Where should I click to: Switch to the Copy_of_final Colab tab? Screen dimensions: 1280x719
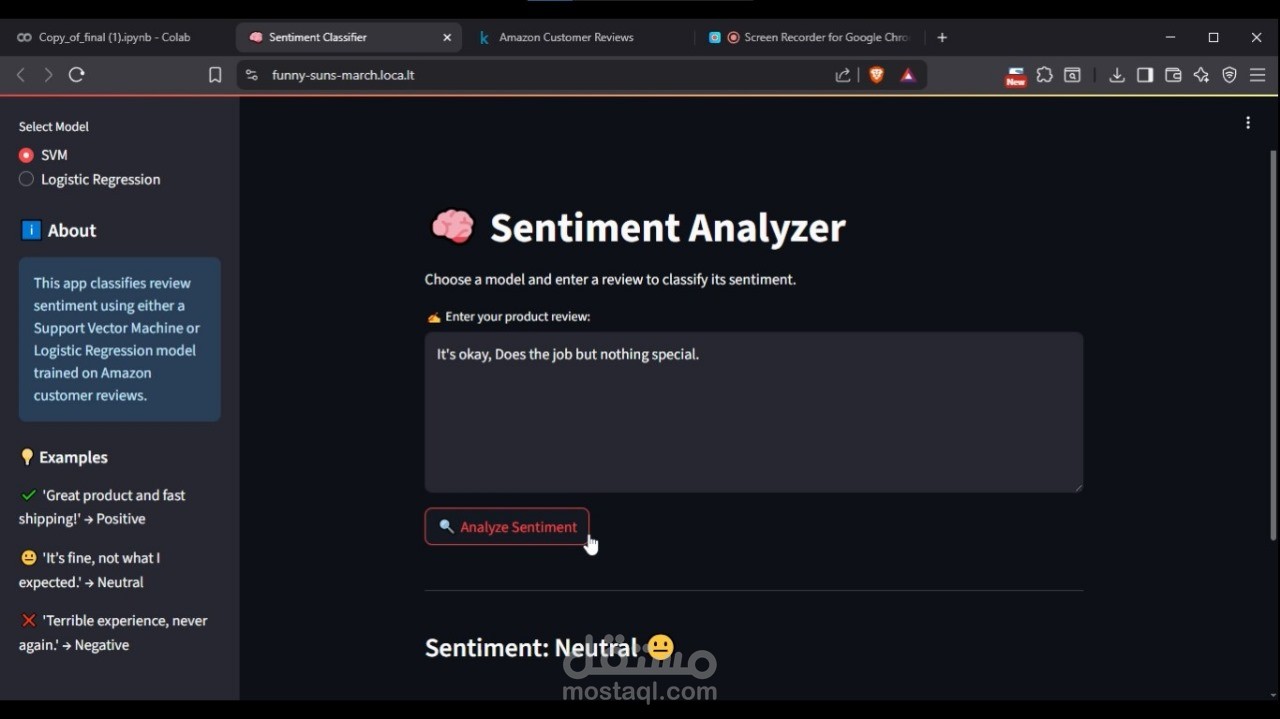tap(113, 37)
